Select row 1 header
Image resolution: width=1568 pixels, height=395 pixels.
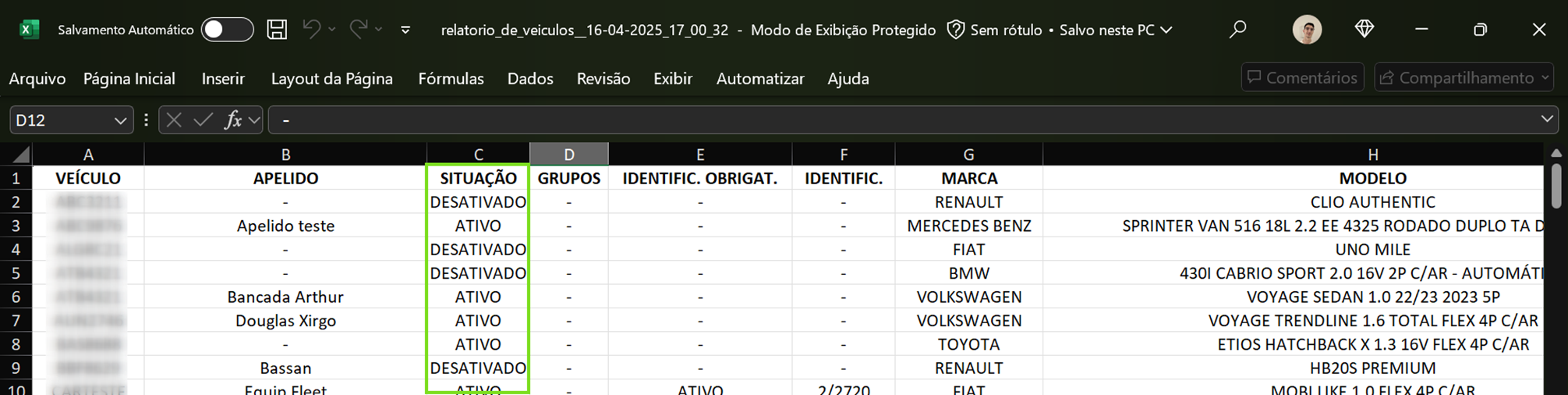pyautogui.click(x=16, y=178)
